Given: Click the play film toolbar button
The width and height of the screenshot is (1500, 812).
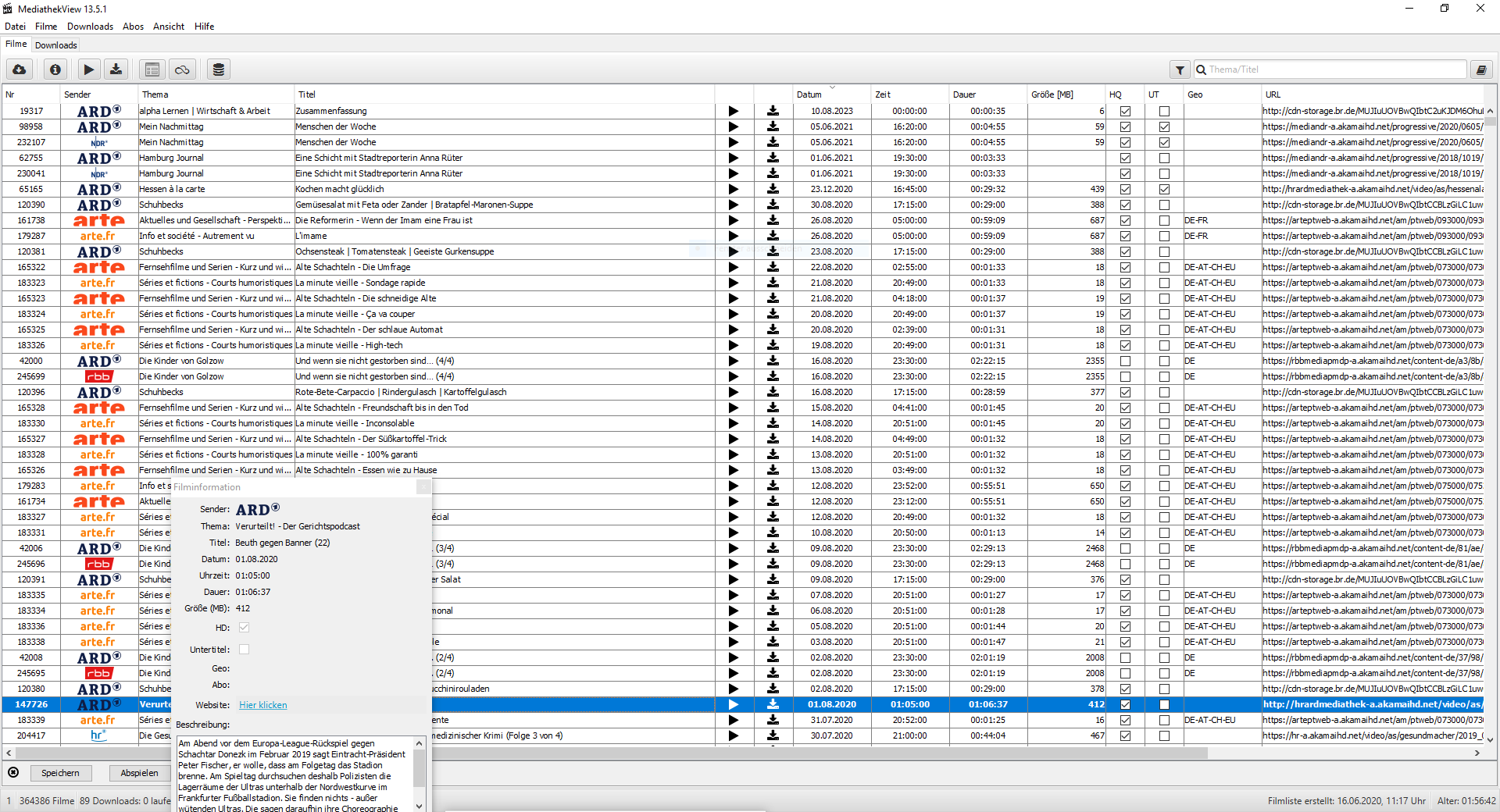Looking at the screenshot, I should (89, 69).
